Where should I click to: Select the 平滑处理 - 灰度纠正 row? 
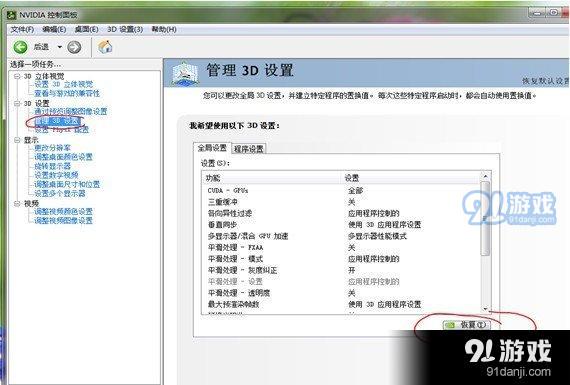[341, 270]
